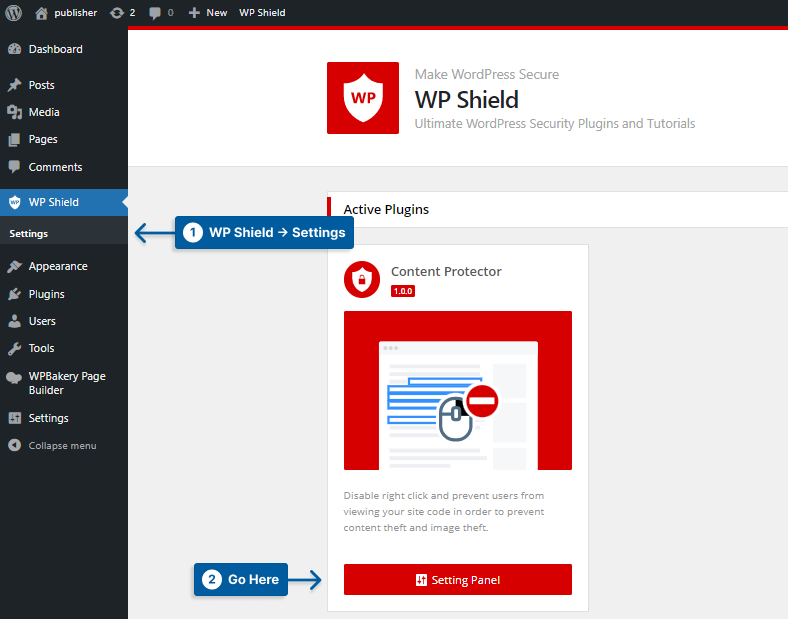788x619 pixels.
Task: Click the WP Shield shield sidebar icon
Action: point(15,202)
